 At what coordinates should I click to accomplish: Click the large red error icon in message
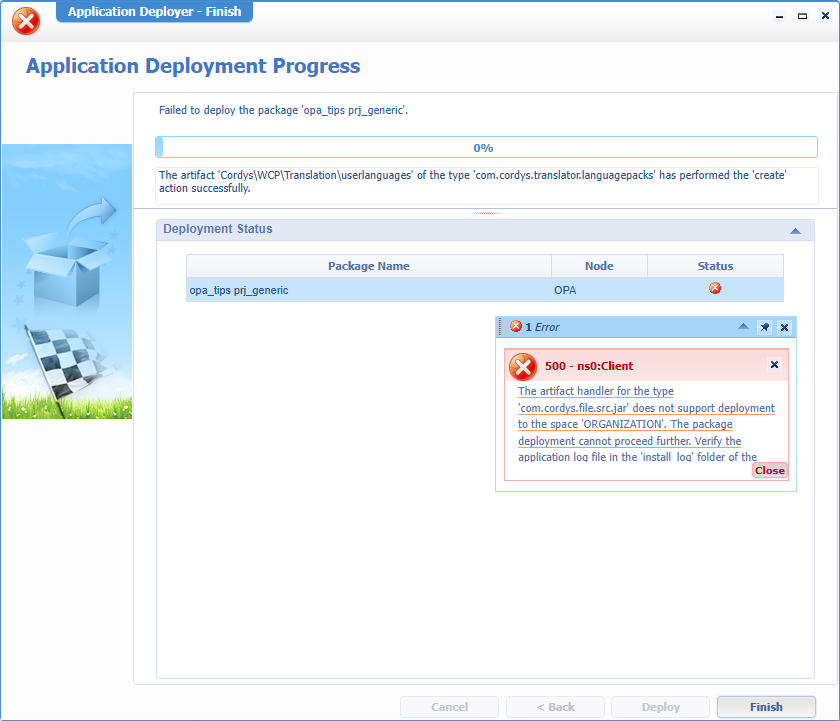(x=523, y=367)
